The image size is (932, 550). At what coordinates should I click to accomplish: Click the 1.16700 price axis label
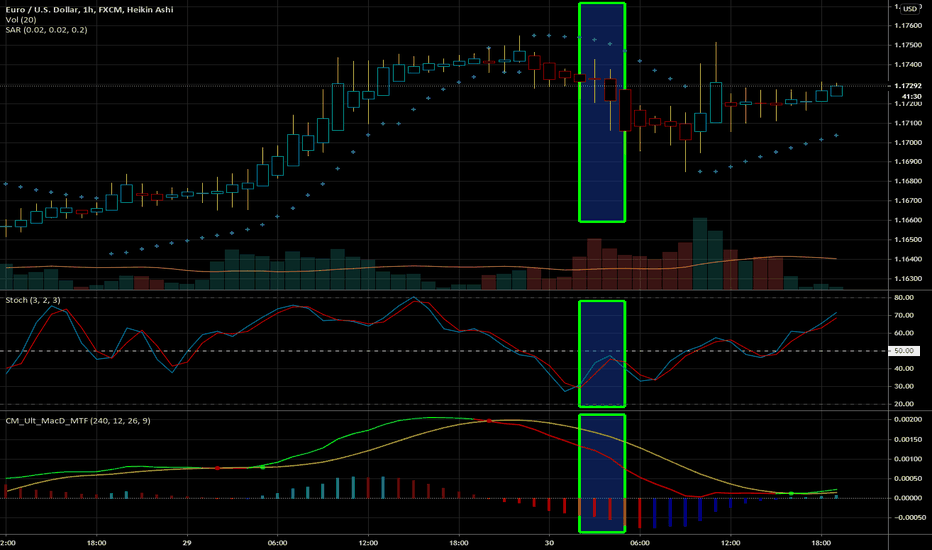click(x=908, y=201)
